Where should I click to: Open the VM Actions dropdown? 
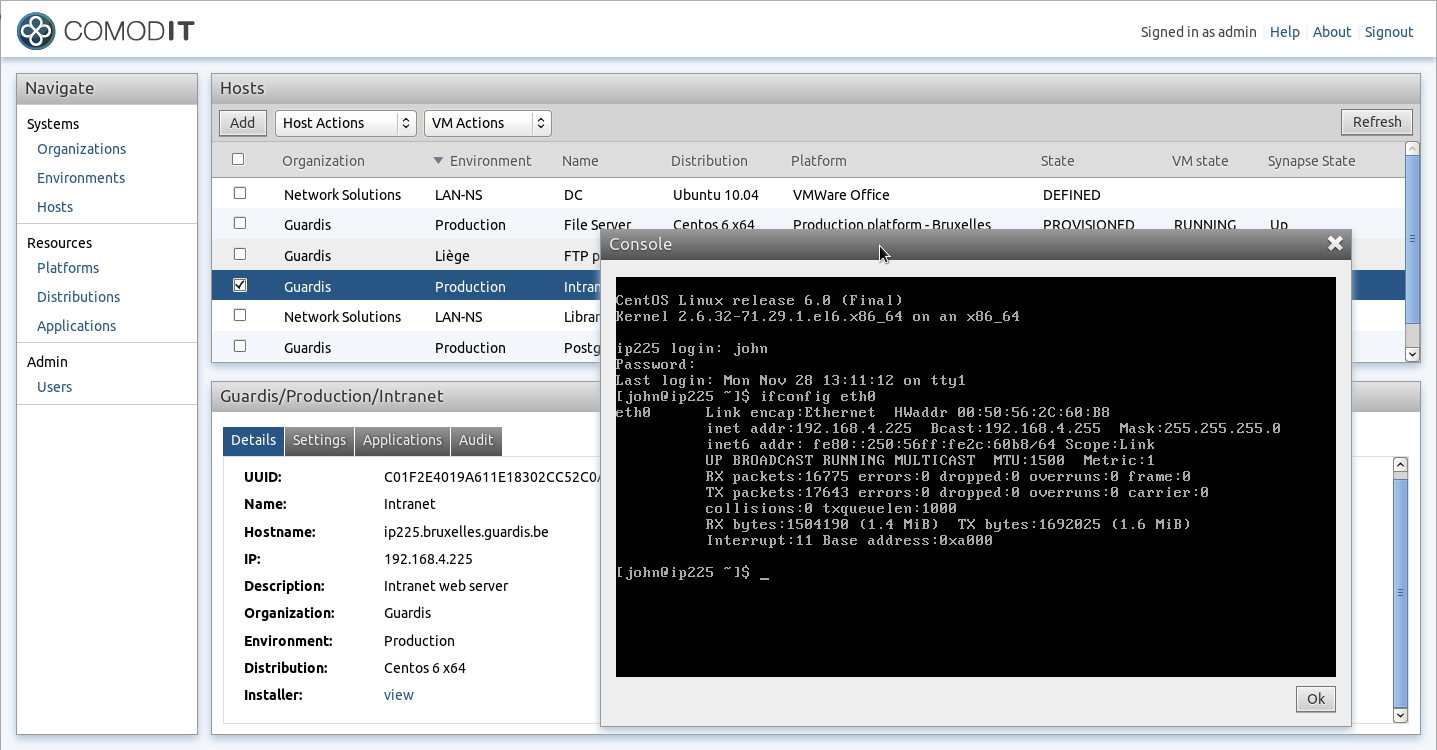(488, 123)
